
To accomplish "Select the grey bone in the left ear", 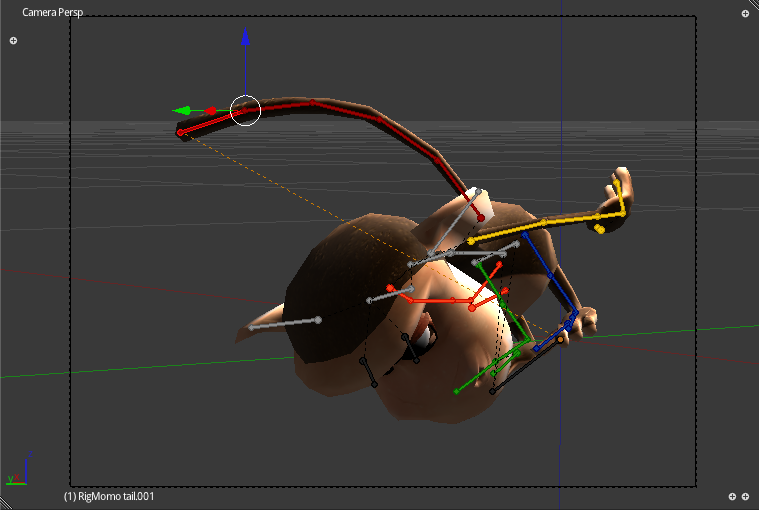I will [x=285, y=324].
